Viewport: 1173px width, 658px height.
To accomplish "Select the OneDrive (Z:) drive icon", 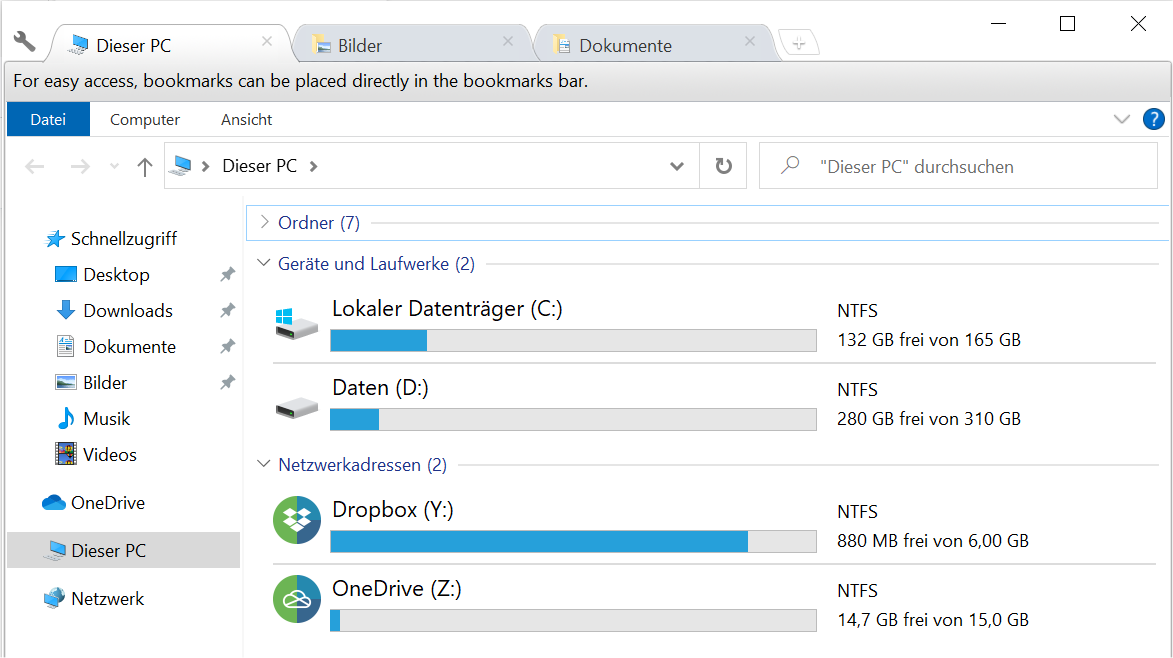I will (x=297, y=599).
